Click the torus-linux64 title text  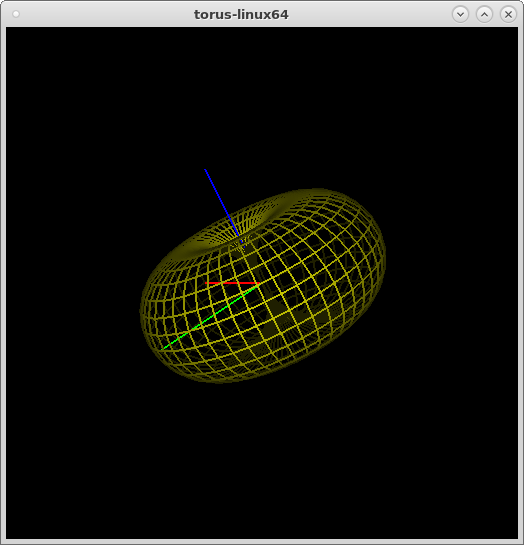pos(241,15)
